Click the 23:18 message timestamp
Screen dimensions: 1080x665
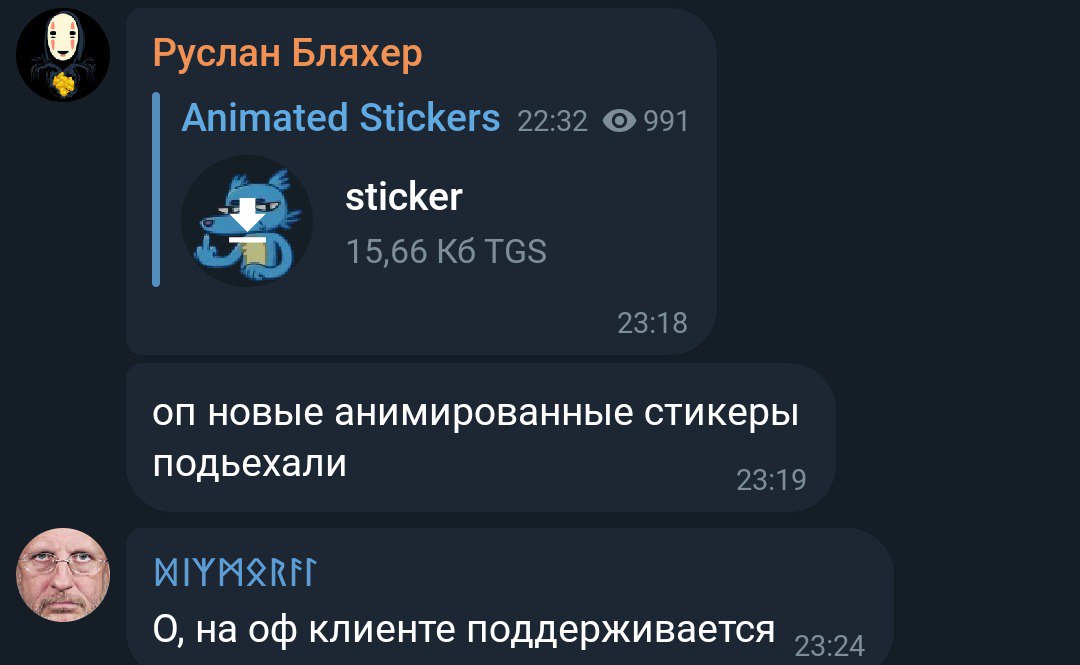(x=652, y=323)
